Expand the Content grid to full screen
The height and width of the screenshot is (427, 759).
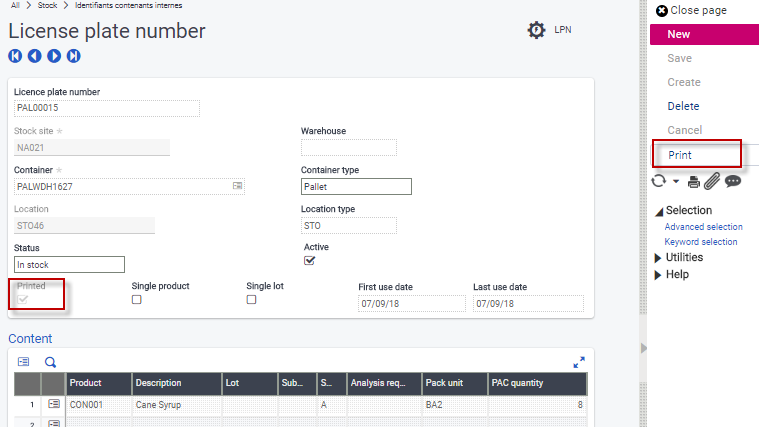tap(579, 362)
